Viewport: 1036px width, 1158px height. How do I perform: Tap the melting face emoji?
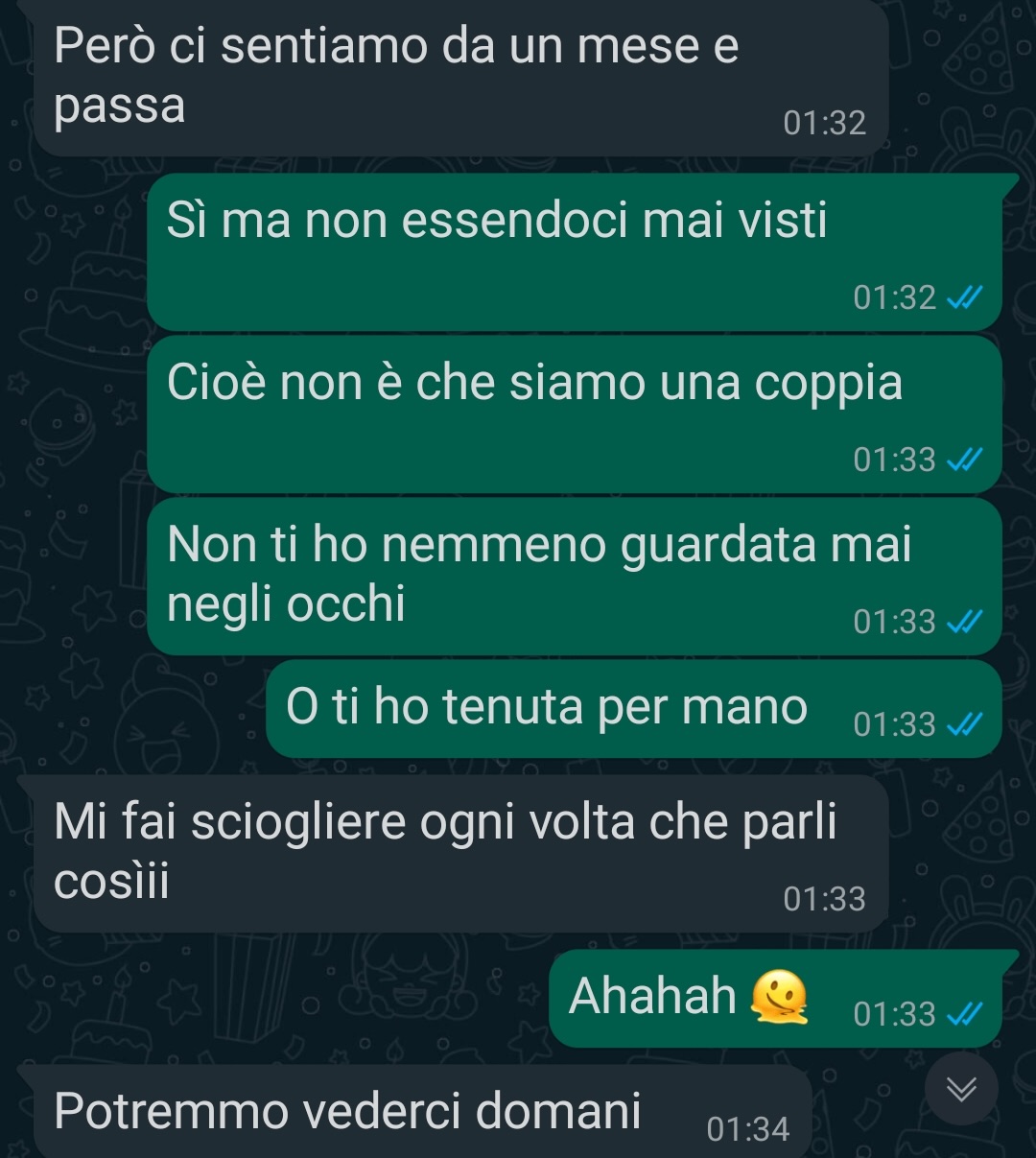tap(779, 997)
